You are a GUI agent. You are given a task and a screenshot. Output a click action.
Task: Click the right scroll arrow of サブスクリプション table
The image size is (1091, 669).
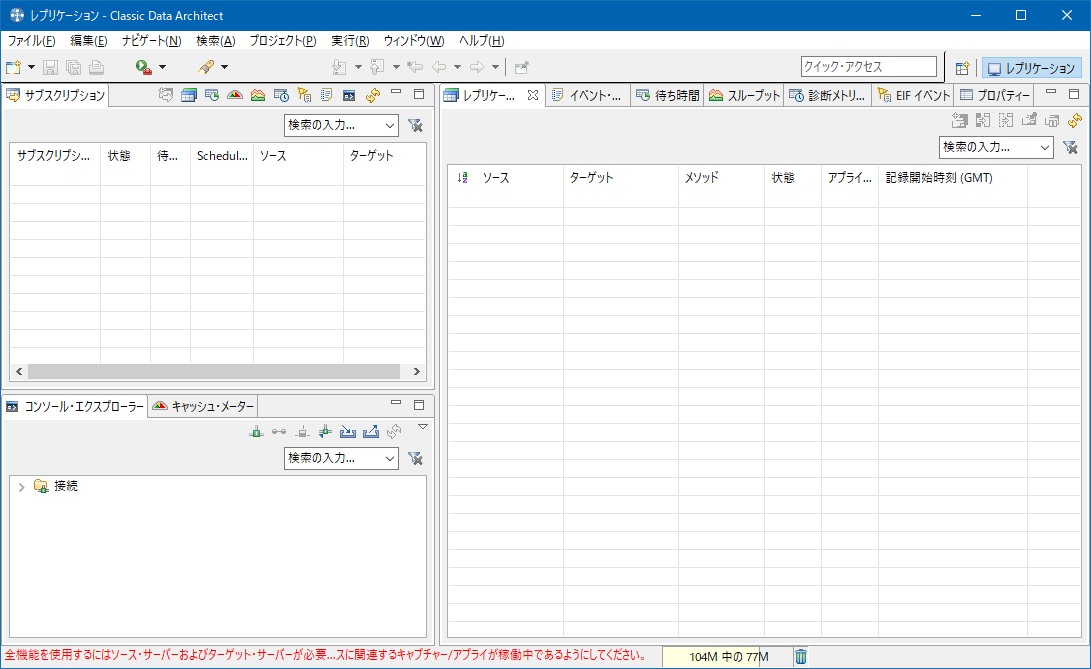tap(417, 372)
